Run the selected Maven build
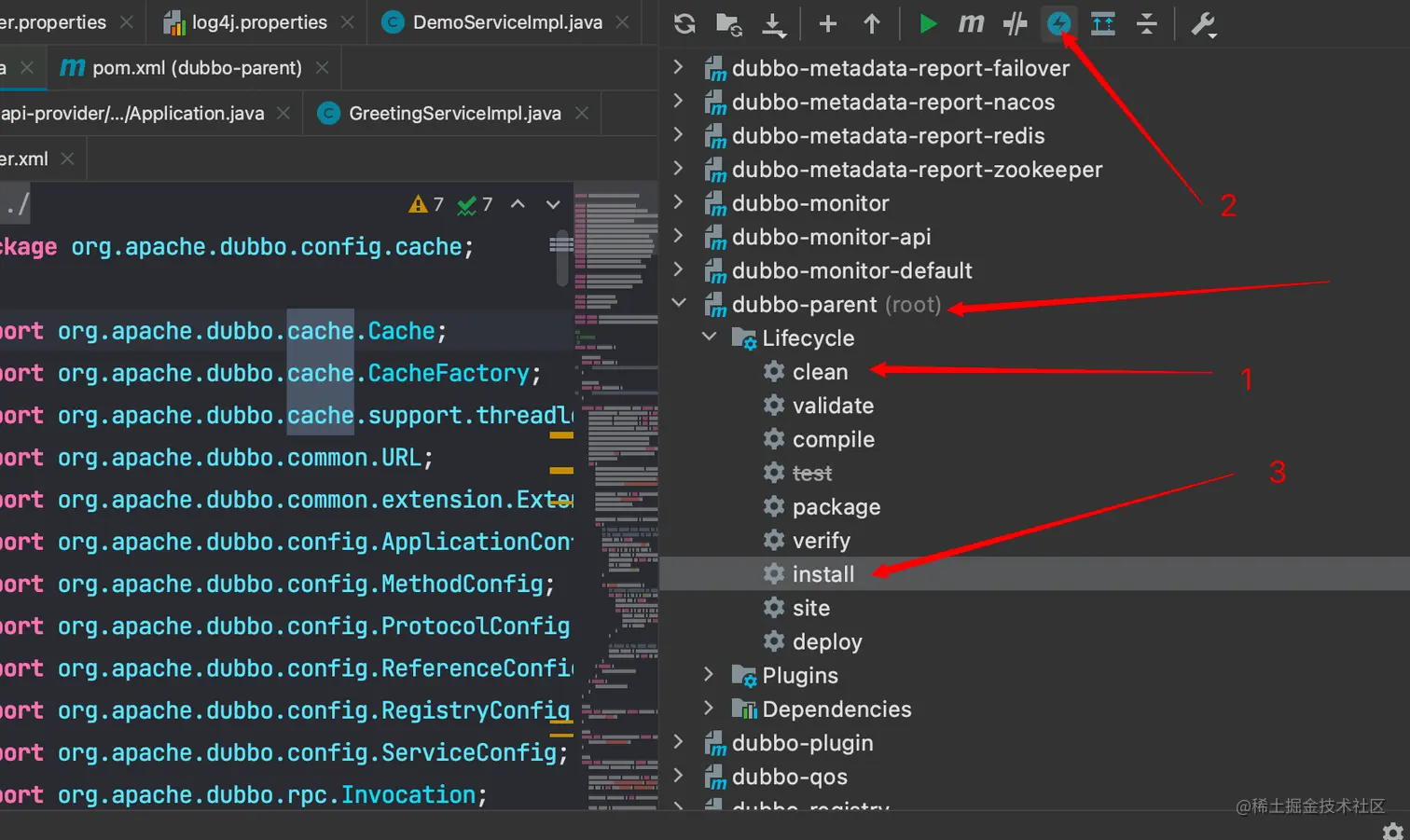The image size is (1410, 840). coord(927,23)
